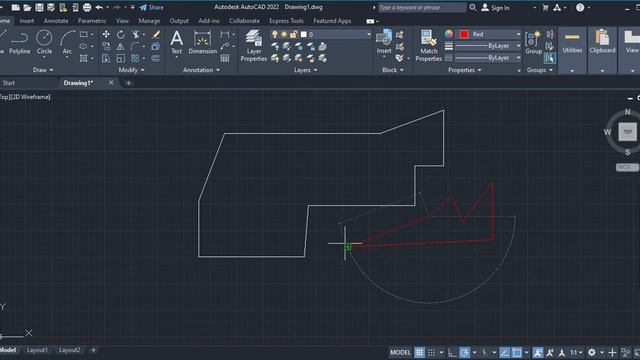The image size is (640, 360).
Task: Choose the Ellipse draw tool
Action: tap(83, 46)
